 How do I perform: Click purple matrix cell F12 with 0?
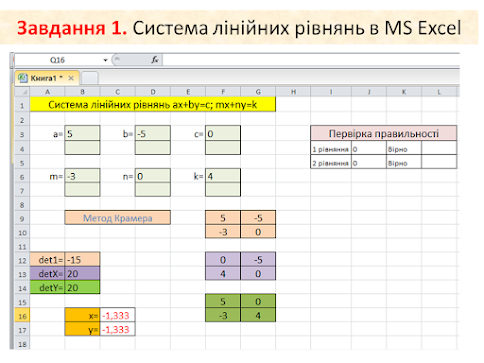(223, 260)
